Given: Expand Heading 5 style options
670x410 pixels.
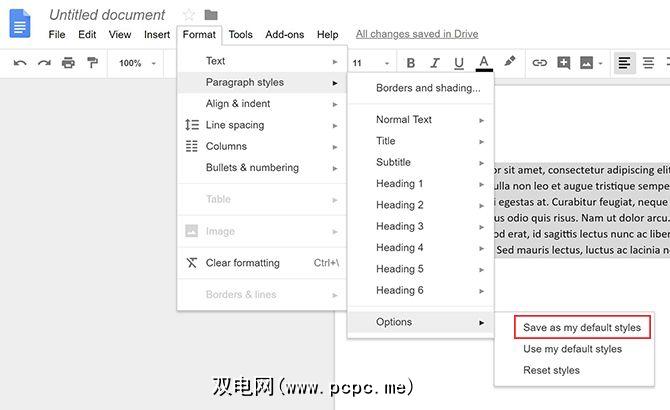Looking at the screenshot, I should coord(421,269).
